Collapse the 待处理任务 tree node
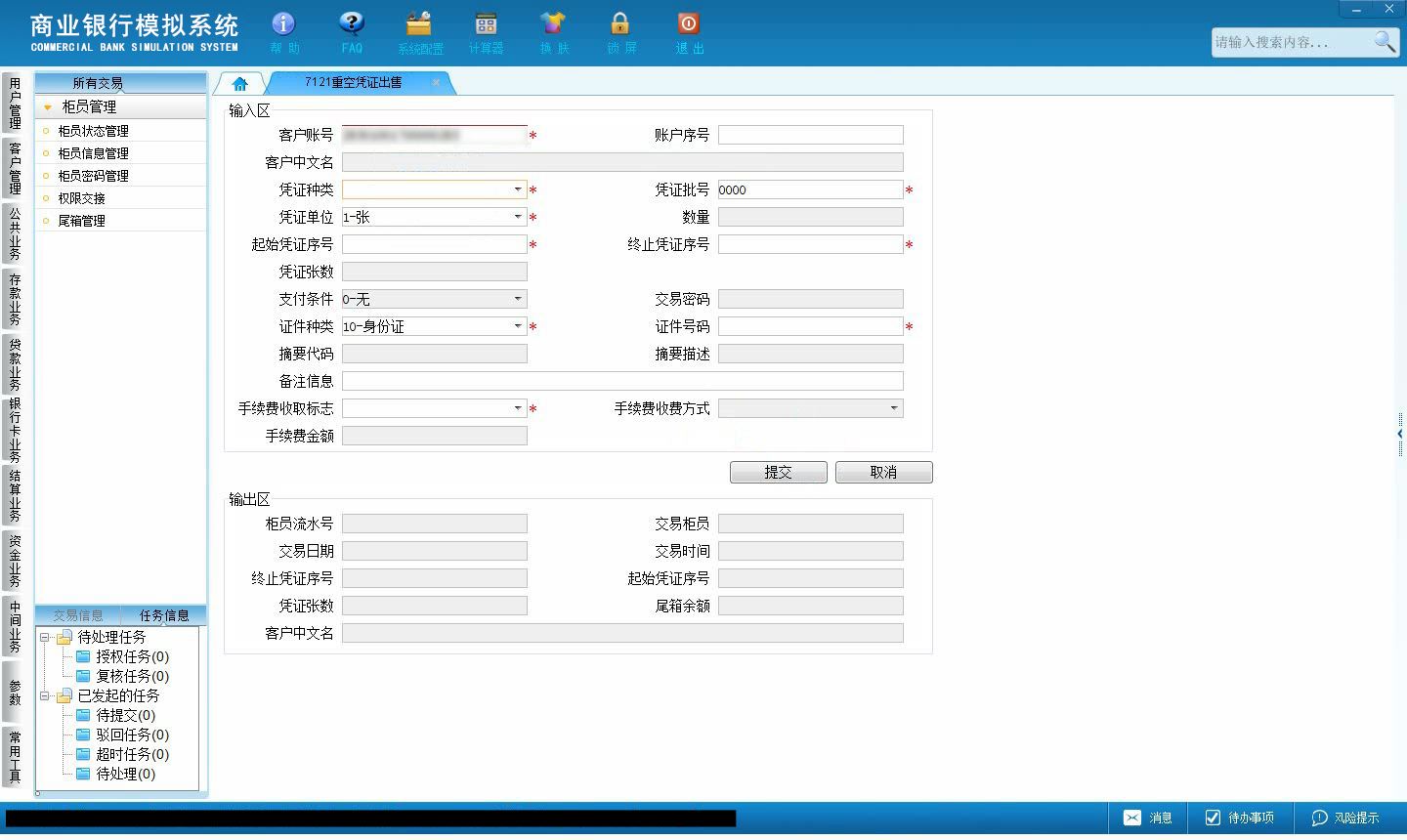This screenshot has height=840, width=1407. point(44,637)
